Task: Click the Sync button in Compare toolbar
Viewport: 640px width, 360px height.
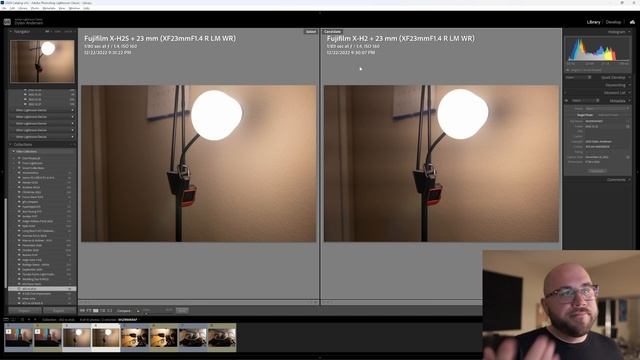Action: click(182, 311)
